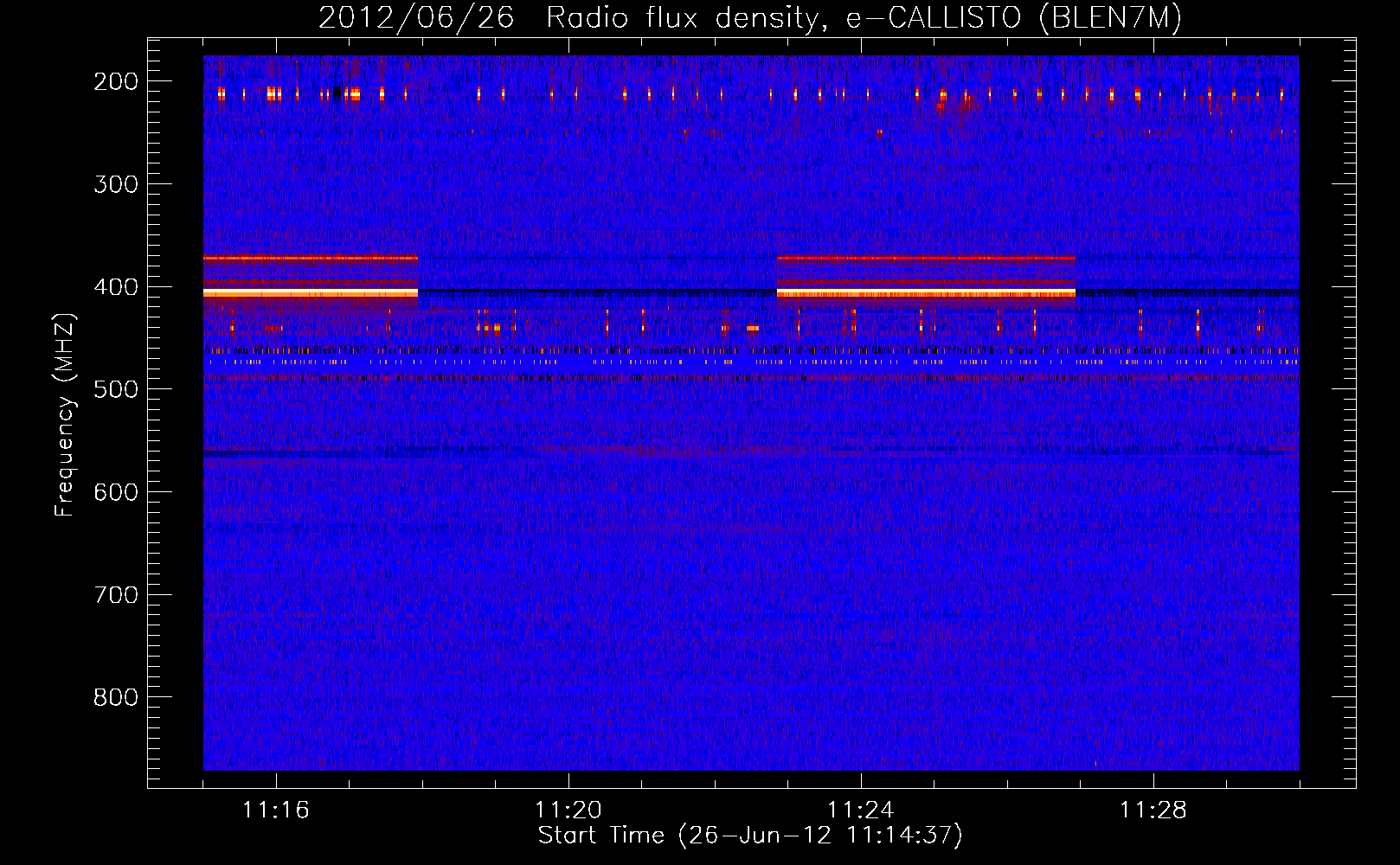1400x865 pixels.
Task: Click the 800 frequency tick label
Action: click(x=116, y=697)
